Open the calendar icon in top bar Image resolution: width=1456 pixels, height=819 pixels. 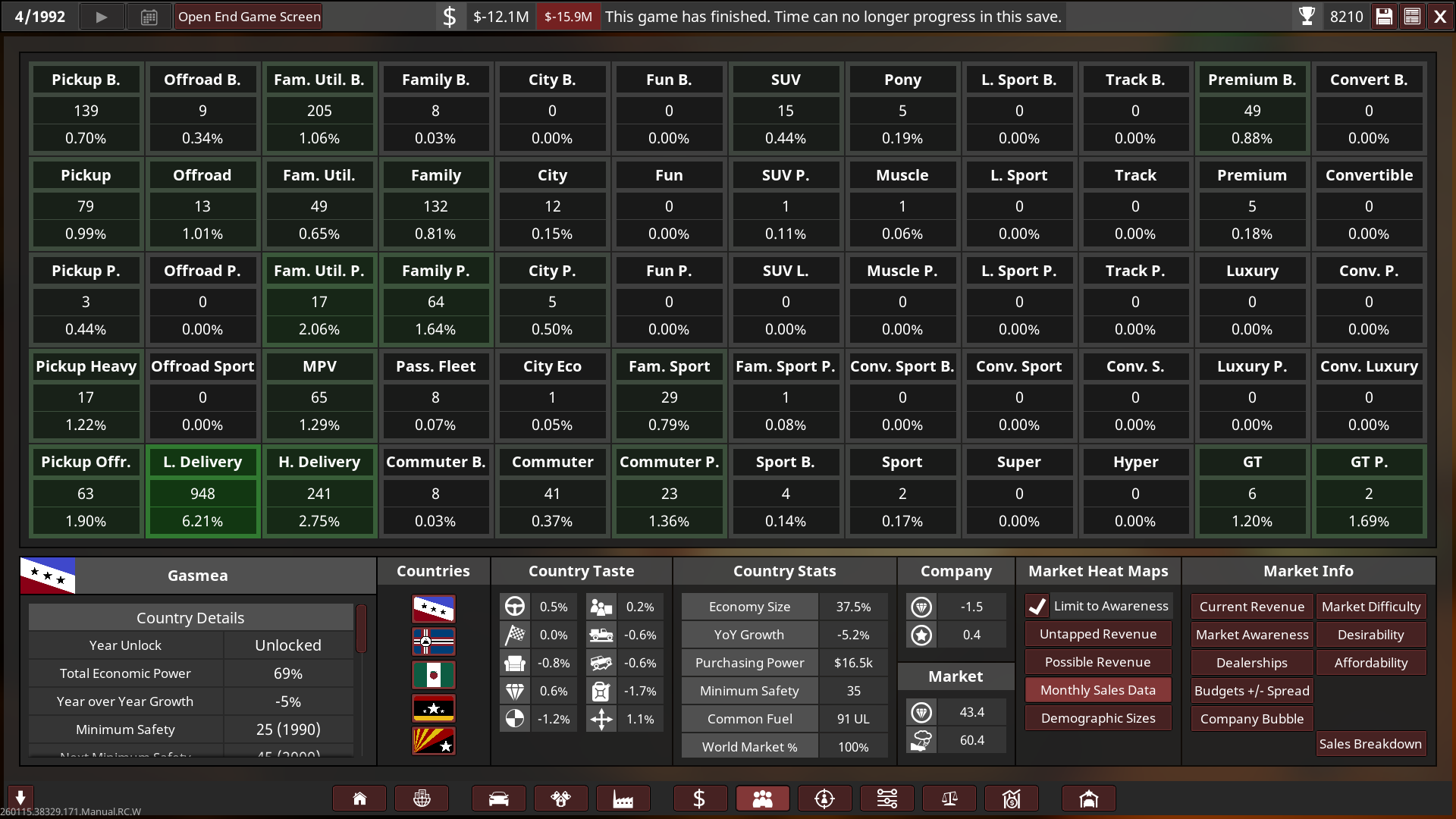coord(149,17)
